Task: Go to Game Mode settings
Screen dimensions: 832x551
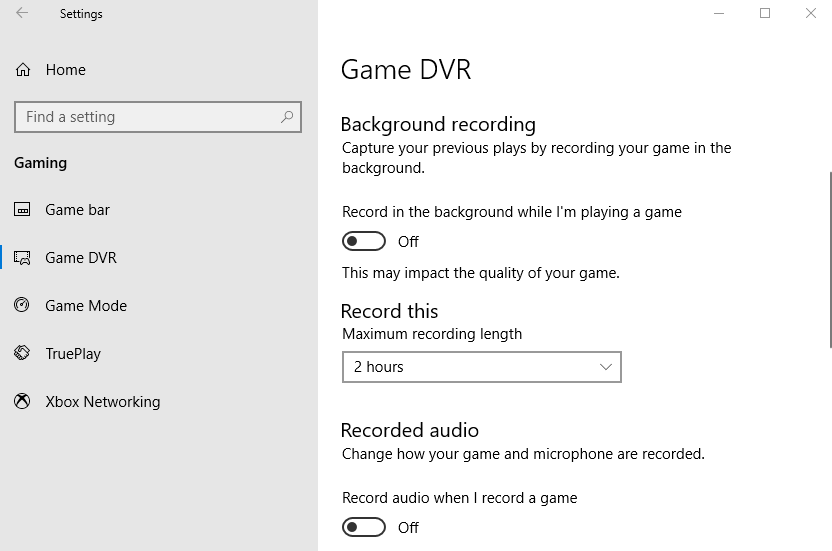Action: [x=159, y=305]
